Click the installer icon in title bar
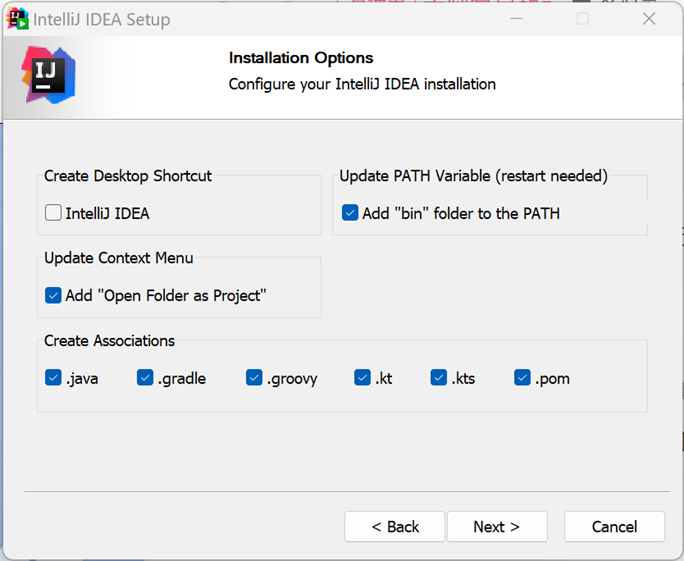 [17, 19]
